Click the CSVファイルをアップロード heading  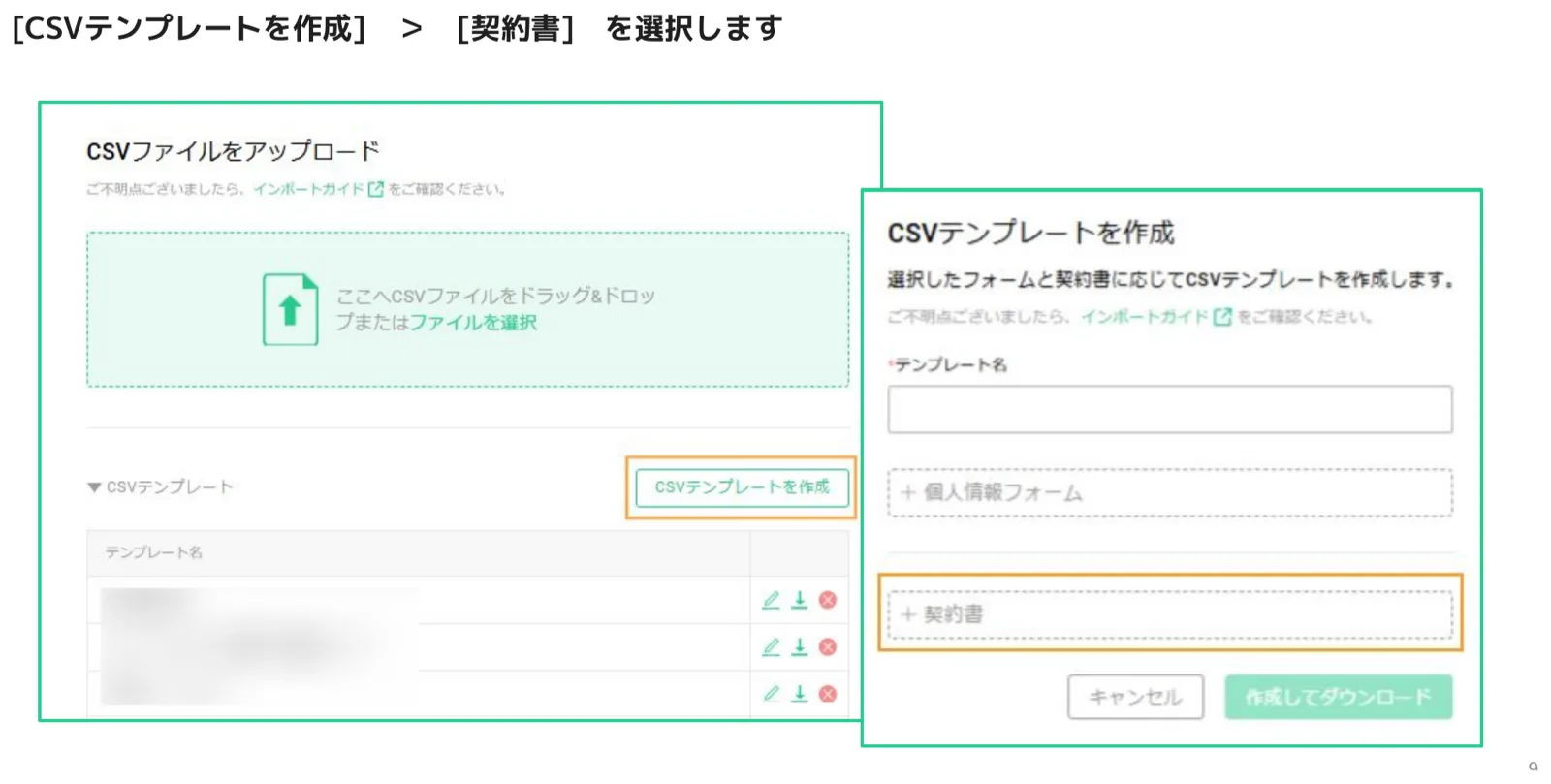coord(233,151)
